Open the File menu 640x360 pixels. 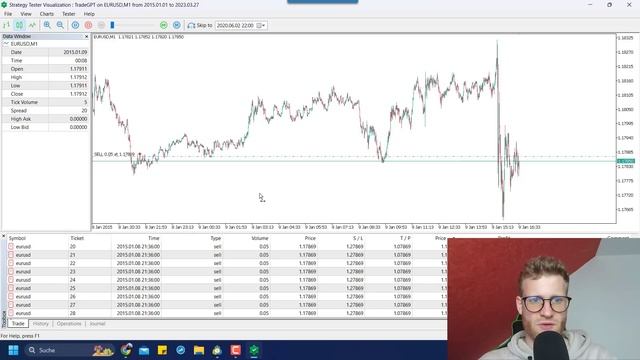click(x=8, y=14)
